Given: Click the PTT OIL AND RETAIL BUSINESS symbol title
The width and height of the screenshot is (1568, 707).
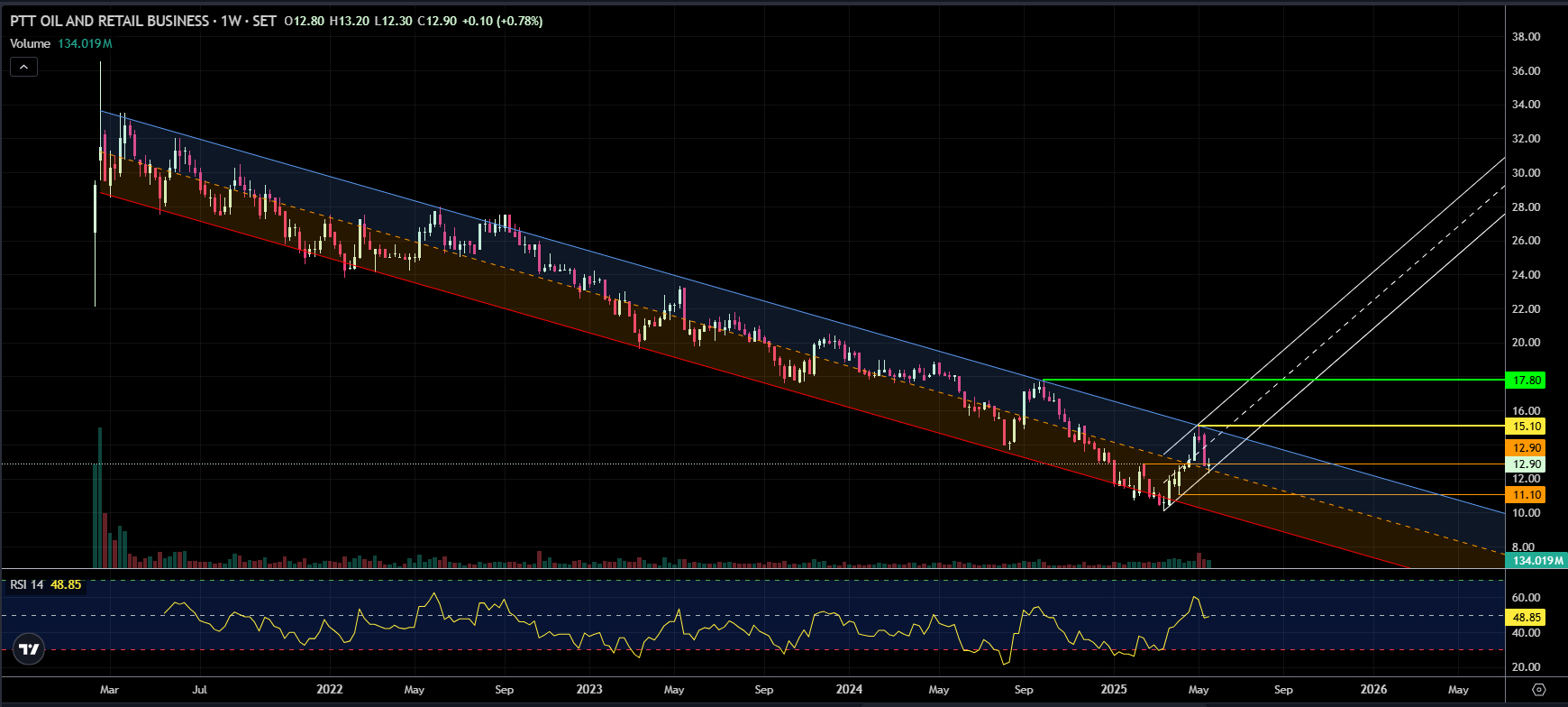Looking at the screenshot, I should pyautogui.click(x=110, y=21).
